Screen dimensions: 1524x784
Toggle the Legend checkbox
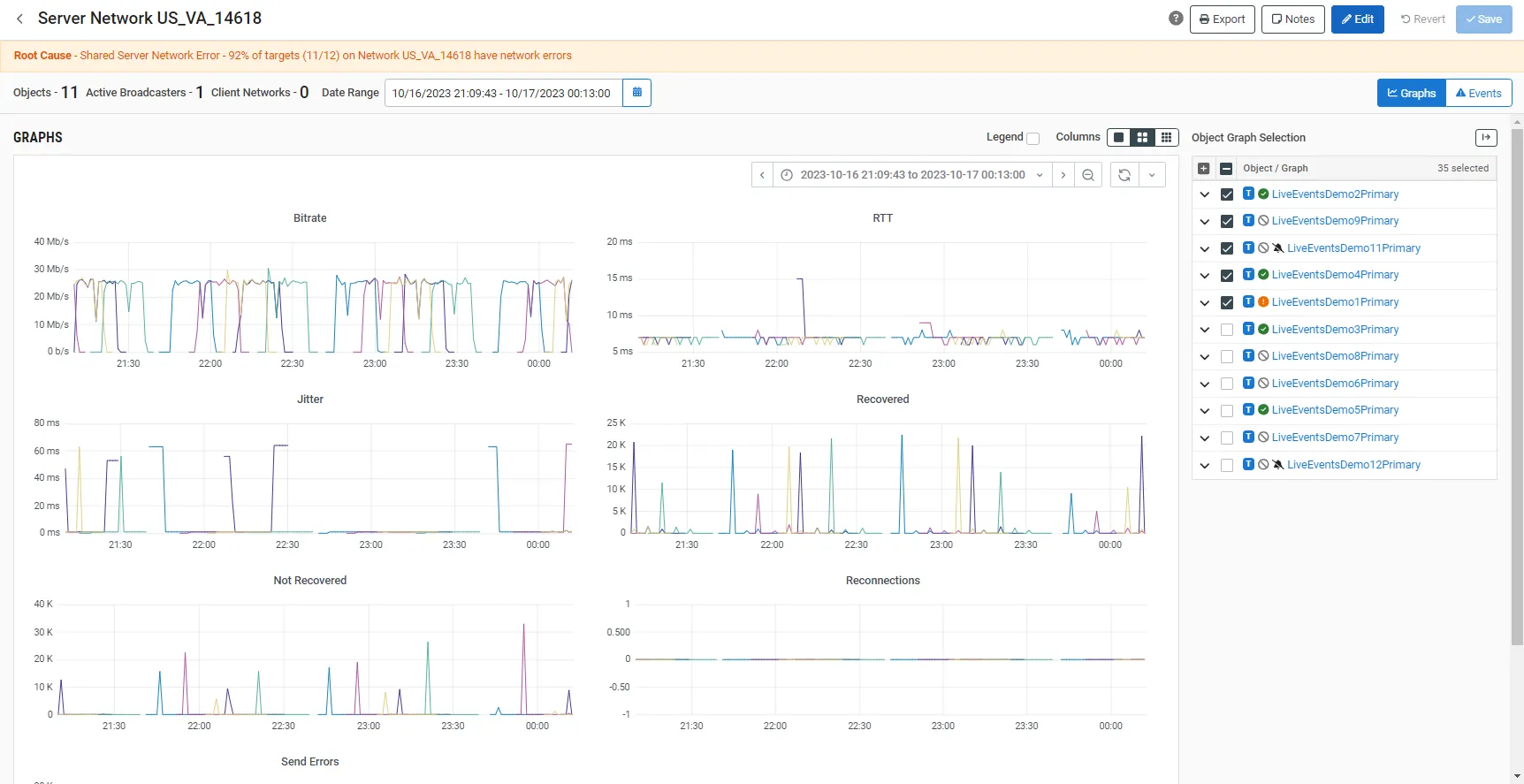pyautogui.click(x=1033, y=138)
